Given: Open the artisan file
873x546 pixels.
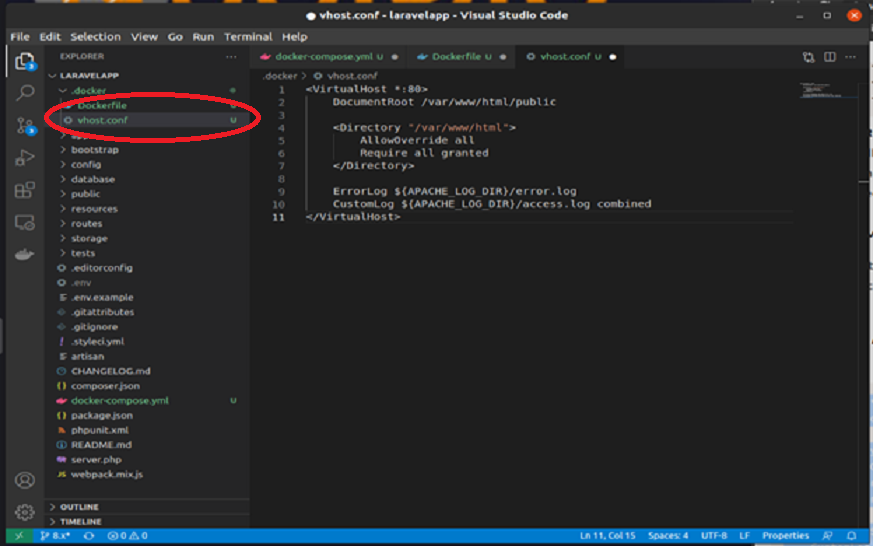Looking at the screenshot, I should pyautogui.click(x=149, y=356).
